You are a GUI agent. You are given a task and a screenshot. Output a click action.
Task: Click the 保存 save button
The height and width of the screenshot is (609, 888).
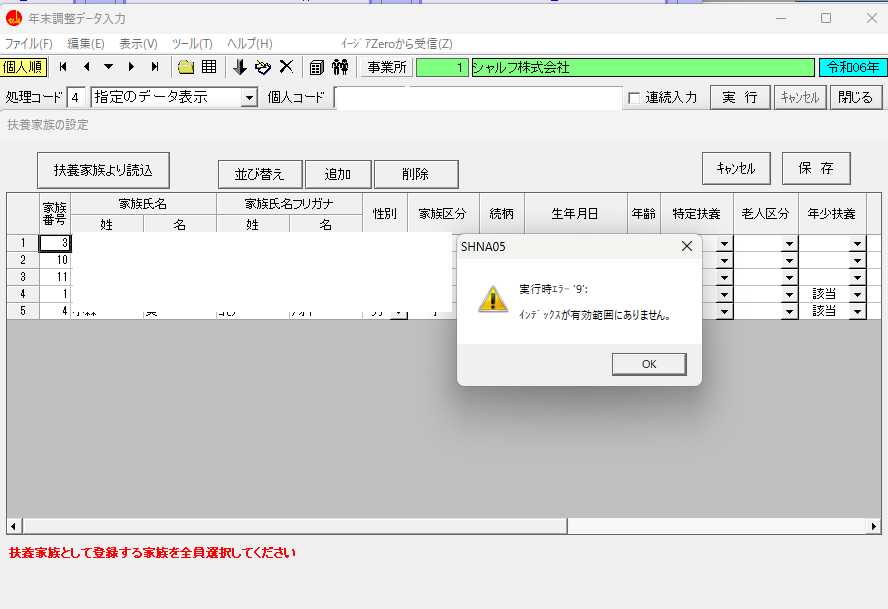click(x=816, y=169)
